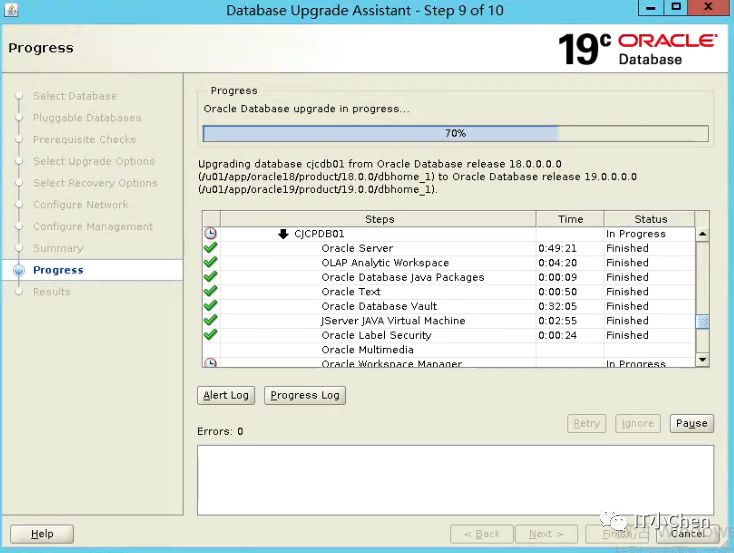Screen dimensions: 734x553
Task: Select the Summary wizard step
Action: point(58,248)
